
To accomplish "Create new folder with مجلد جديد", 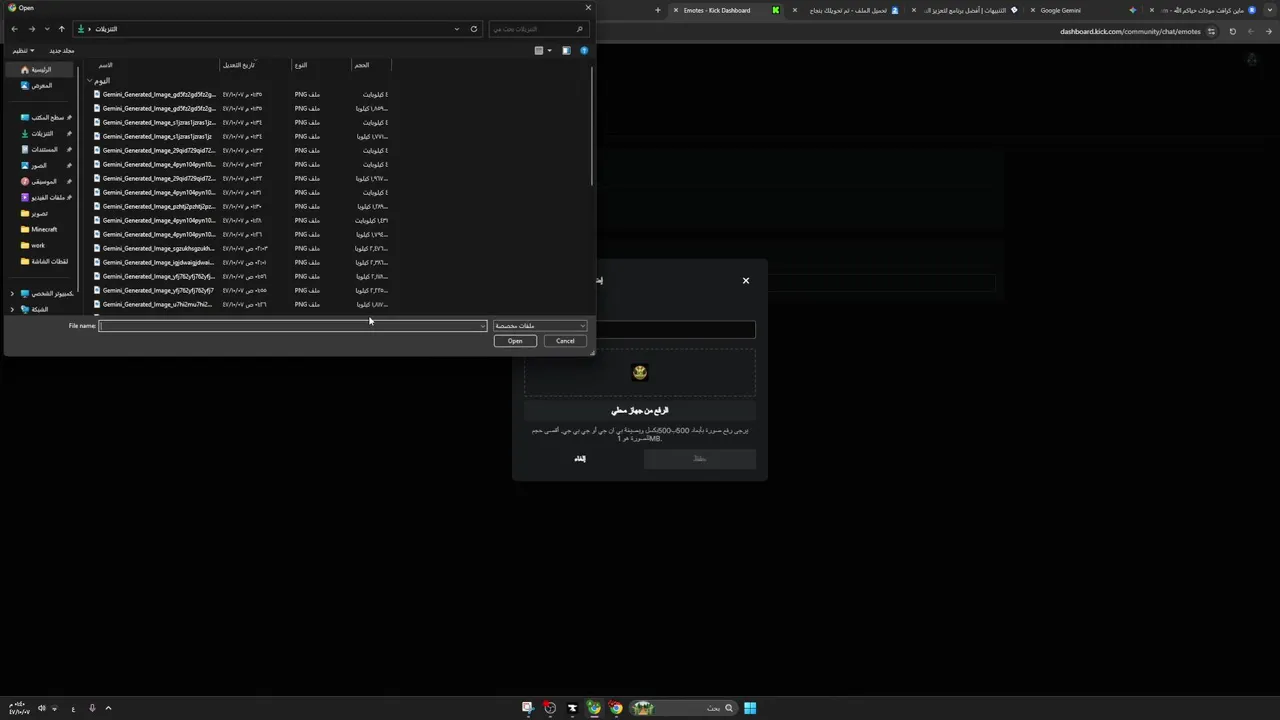I will click(62, 50).
